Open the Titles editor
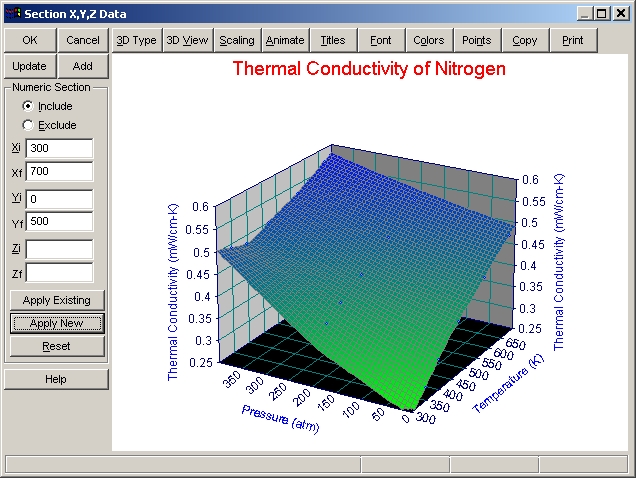Image resolution: width=636 pixels, height=478 pixels. coord(333,40)
